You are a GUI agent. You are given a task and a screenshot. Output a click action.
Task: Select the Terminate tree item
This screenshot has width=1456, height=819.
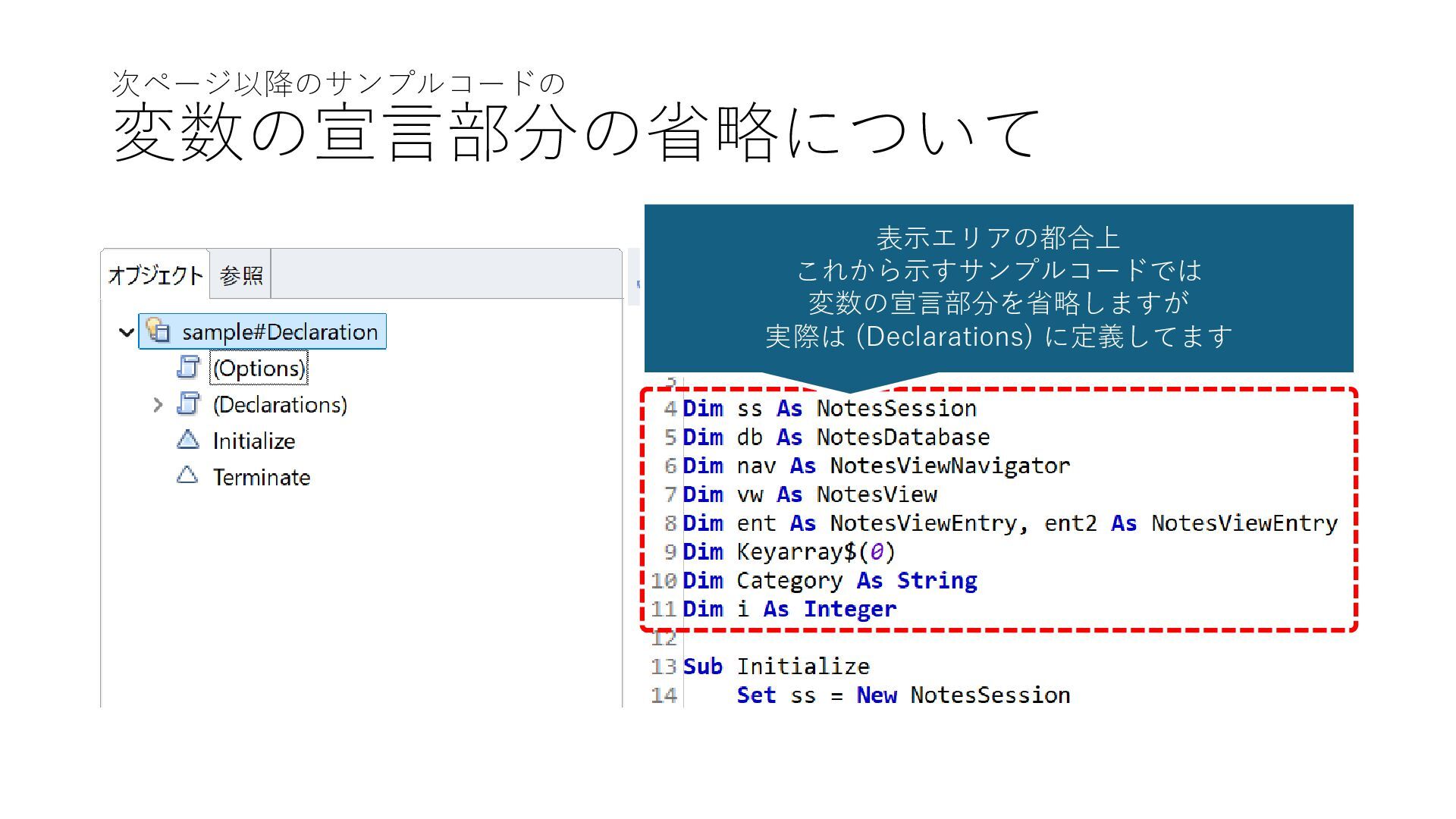pos(262,478)
